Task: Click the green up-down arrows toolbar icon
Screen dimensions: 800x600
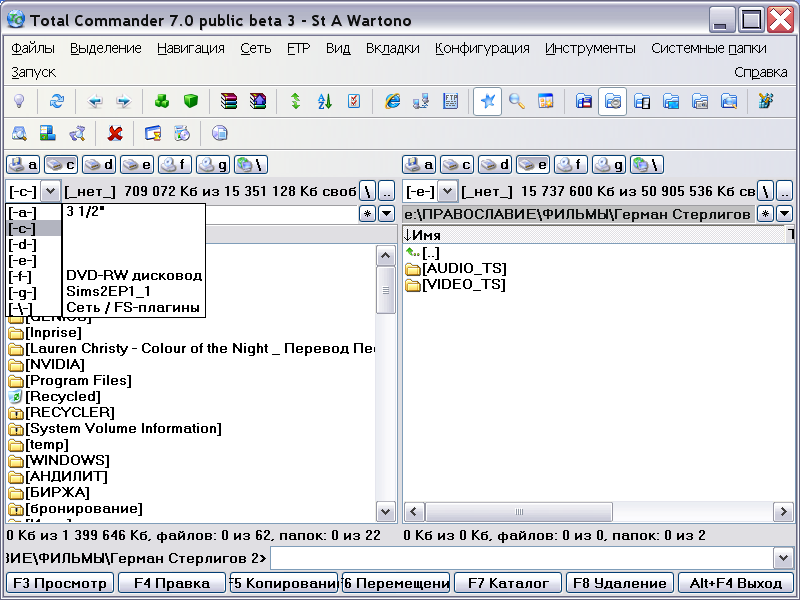Action: pos(295,101)
